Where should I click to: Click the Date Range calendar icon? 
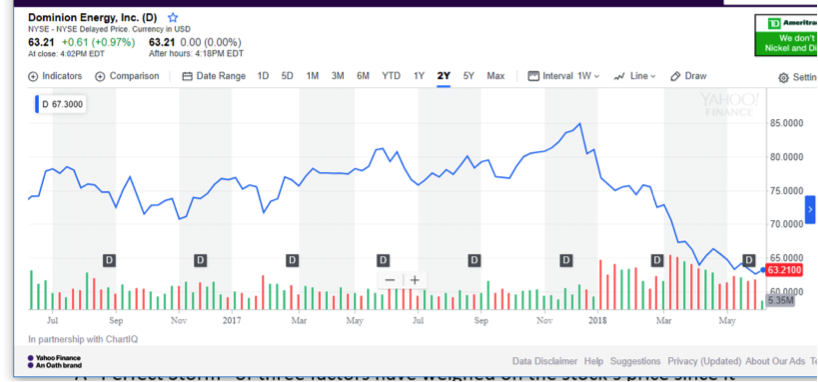[187, 76]
